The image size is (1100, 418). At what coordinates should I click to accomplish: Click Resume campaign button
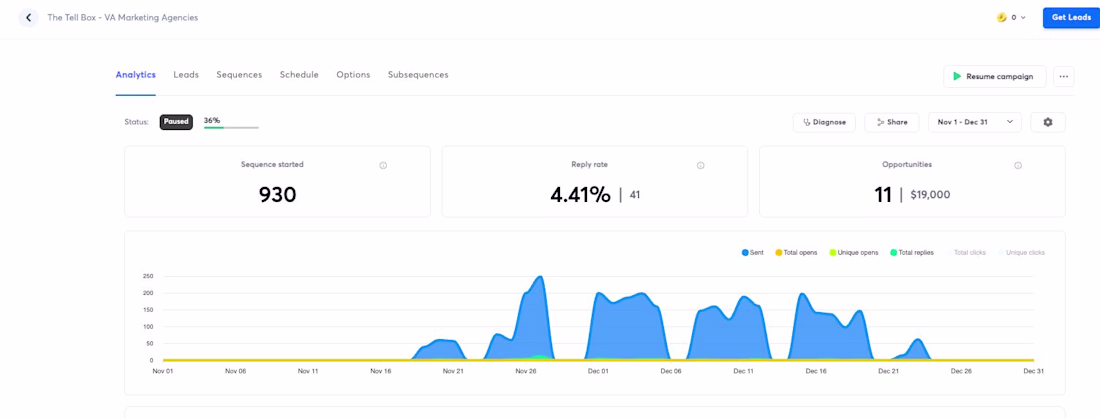(995, 76)
